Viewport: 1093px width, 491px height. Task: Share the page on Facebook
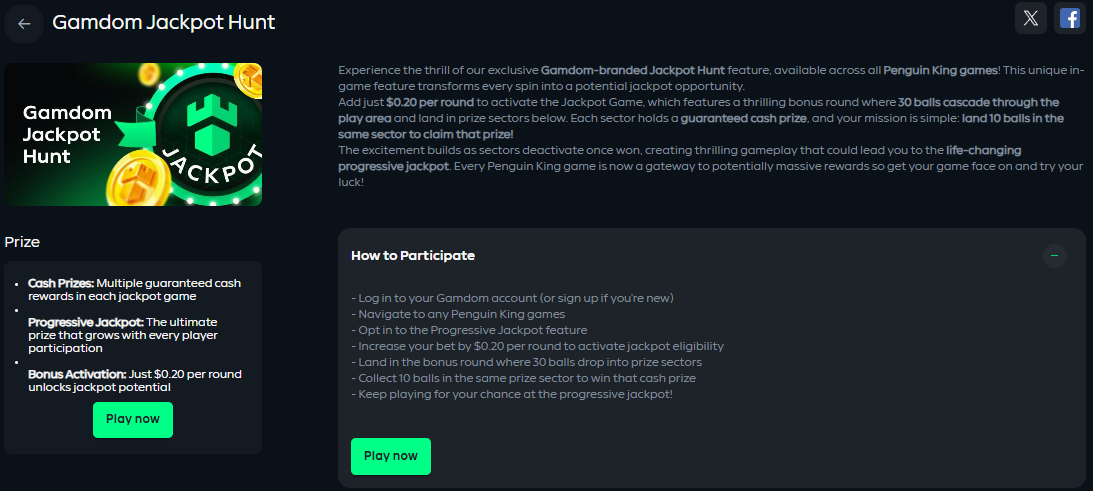pos(1070,18)
